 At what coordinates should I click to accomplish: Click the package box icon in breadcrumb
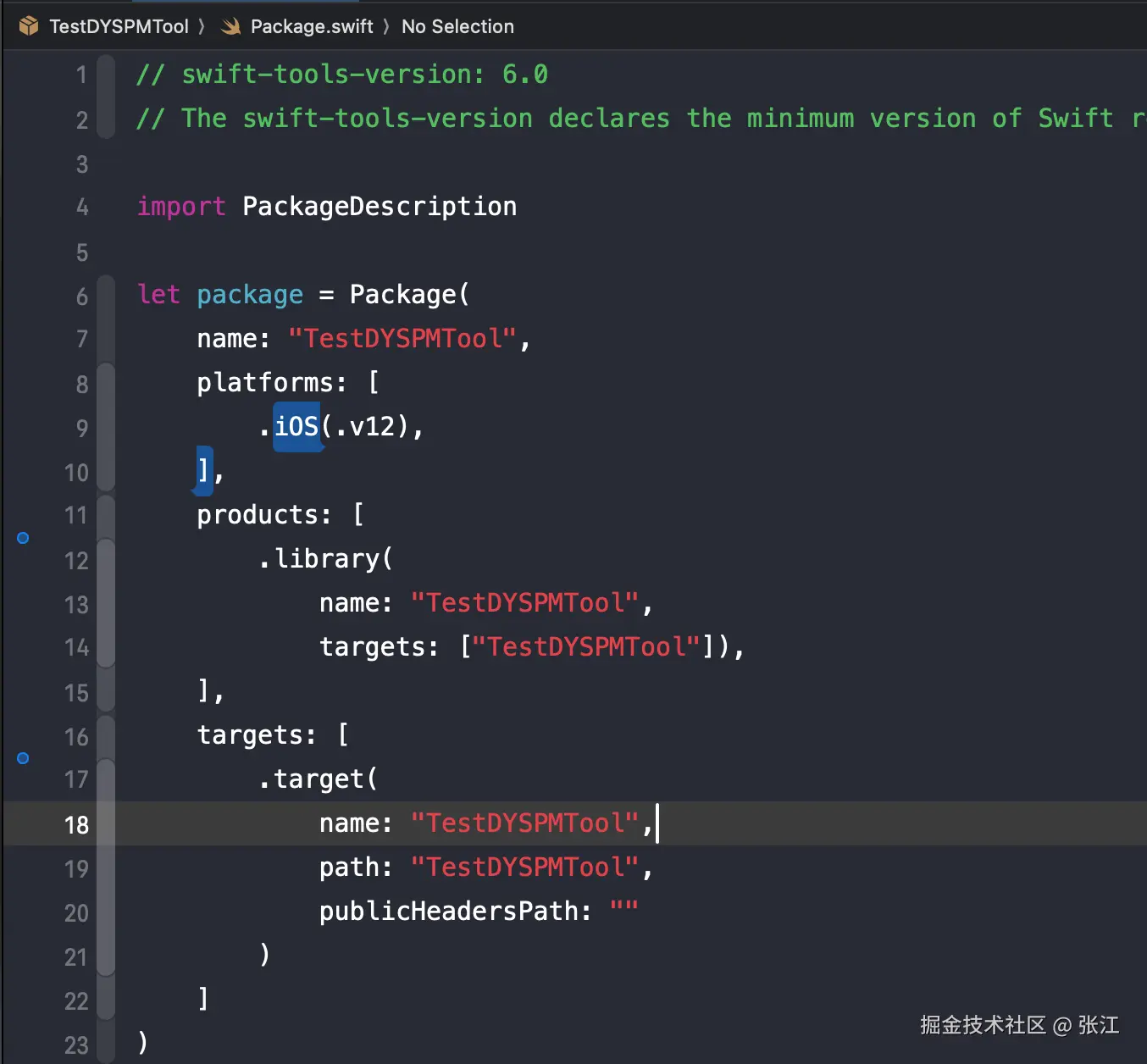(x=28, y=26)
